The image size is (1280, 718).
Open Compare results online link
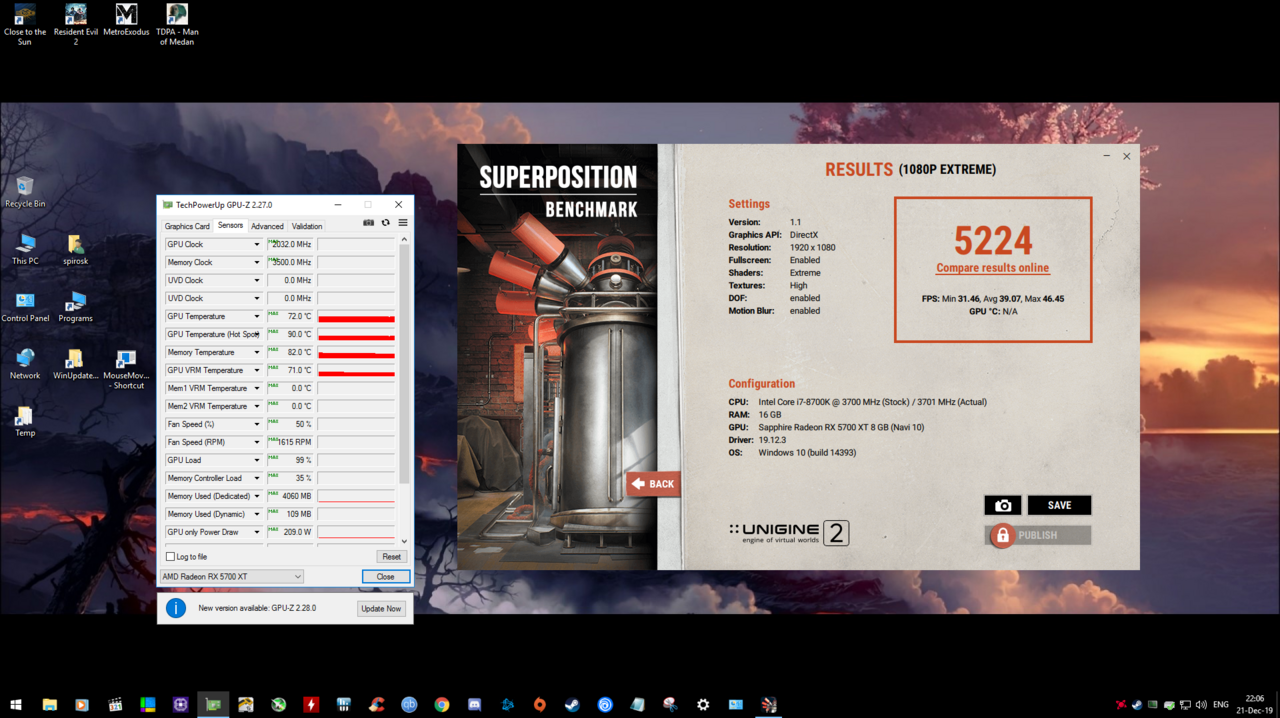[x=992, y=268]
